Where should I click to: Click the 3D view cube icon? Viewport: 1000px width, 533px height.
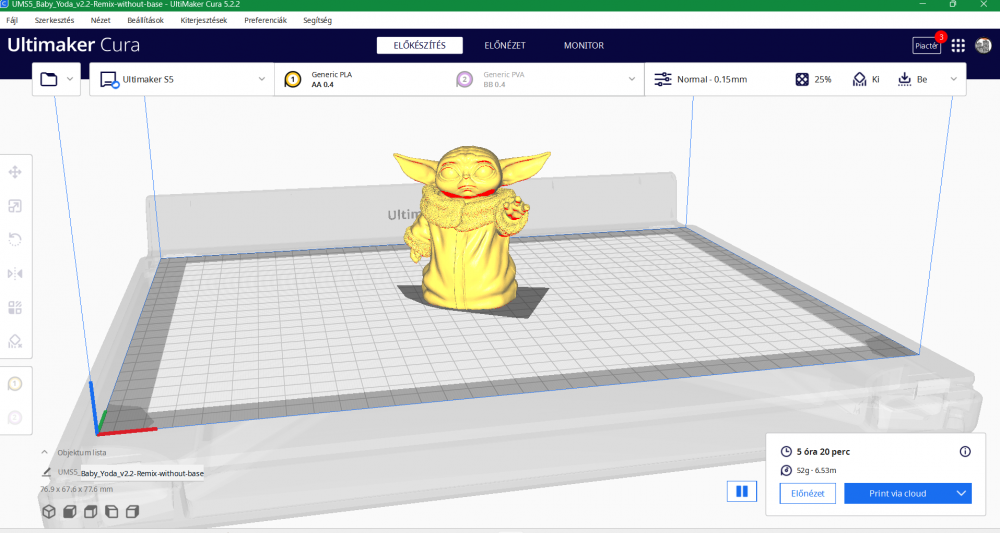(x=48, y=512)
